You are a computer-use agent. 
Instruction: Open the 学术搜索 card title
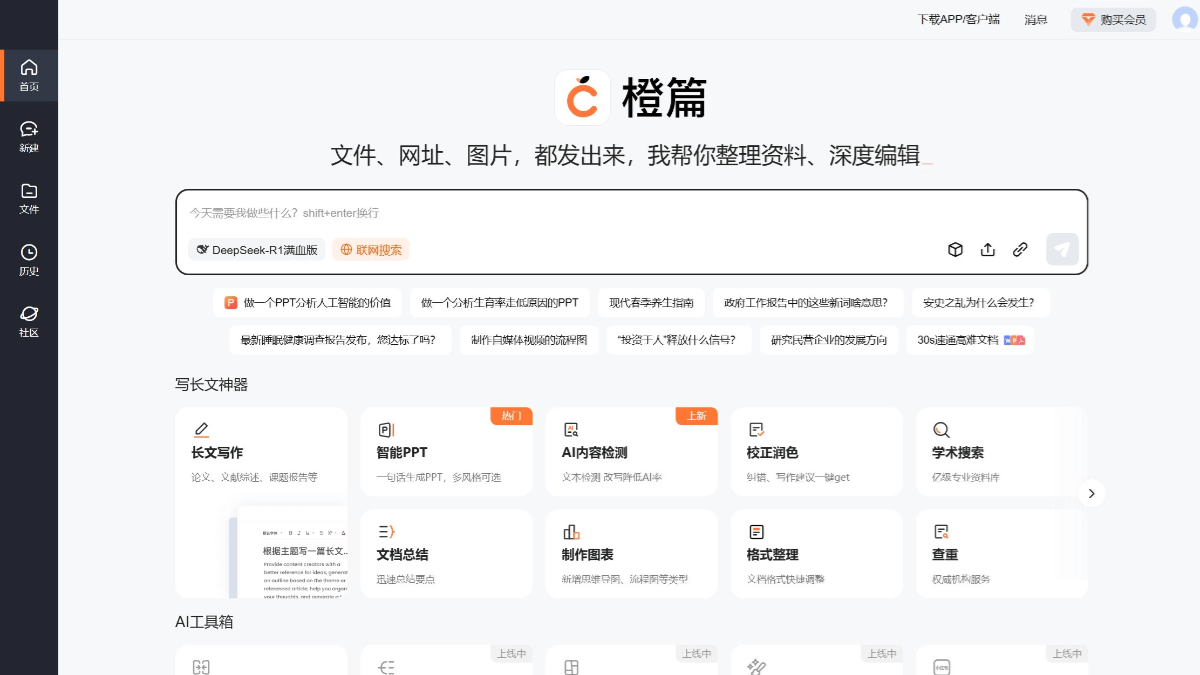coord(958,453)
